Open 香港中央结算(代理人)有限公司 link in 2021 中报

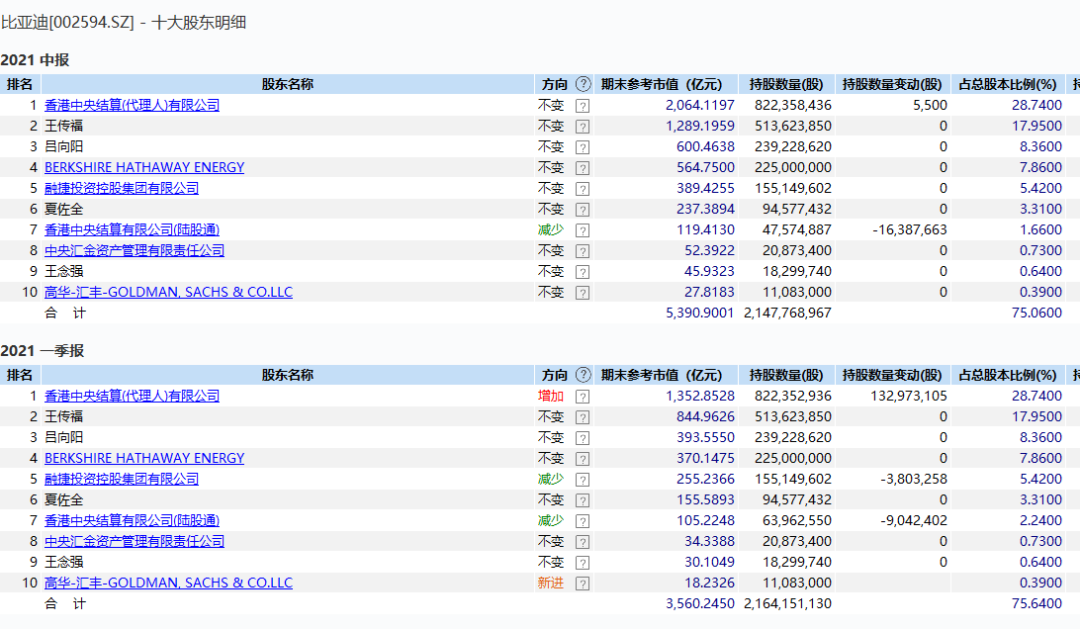click(132, 105)
